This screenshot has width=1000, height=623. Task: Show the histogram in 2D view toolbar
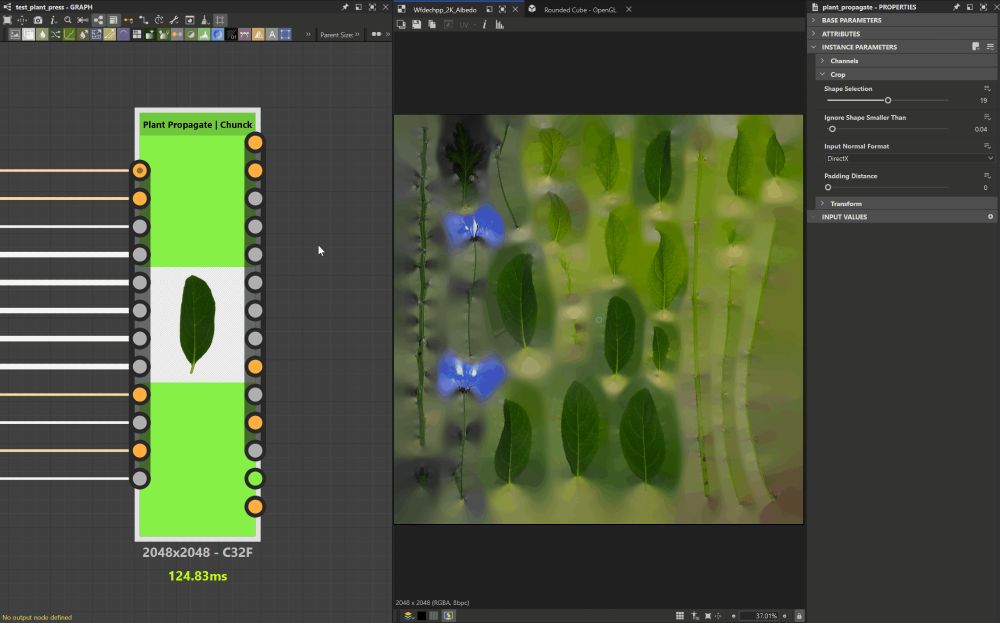(500, 24)
